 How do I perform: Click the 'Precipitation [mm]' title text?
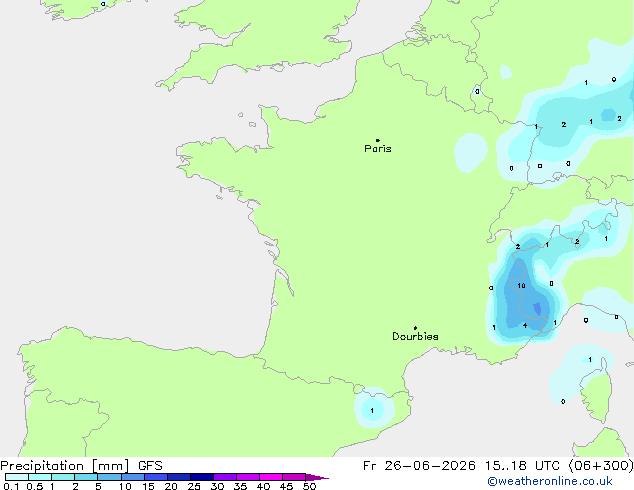click(x=65, y=466)
